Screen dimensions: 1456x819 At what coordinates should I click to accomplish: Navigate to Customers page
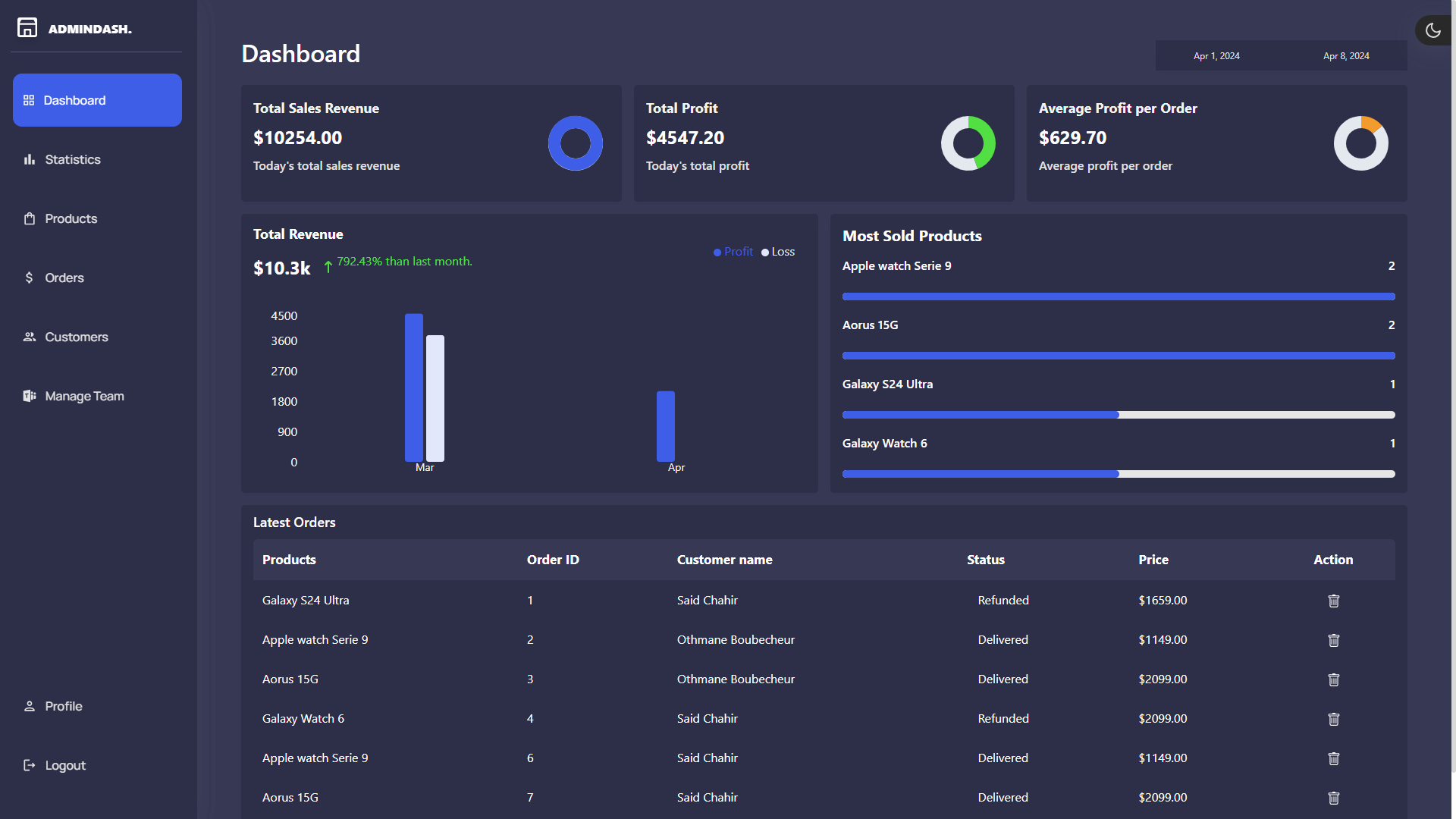coord(76,337)
